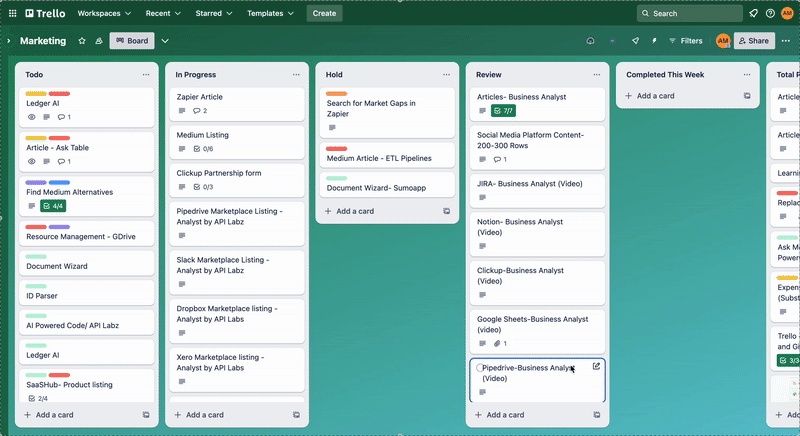The image size is (800, 436).
Task: Add a card to Hold list
Action: tap(349, 211)
